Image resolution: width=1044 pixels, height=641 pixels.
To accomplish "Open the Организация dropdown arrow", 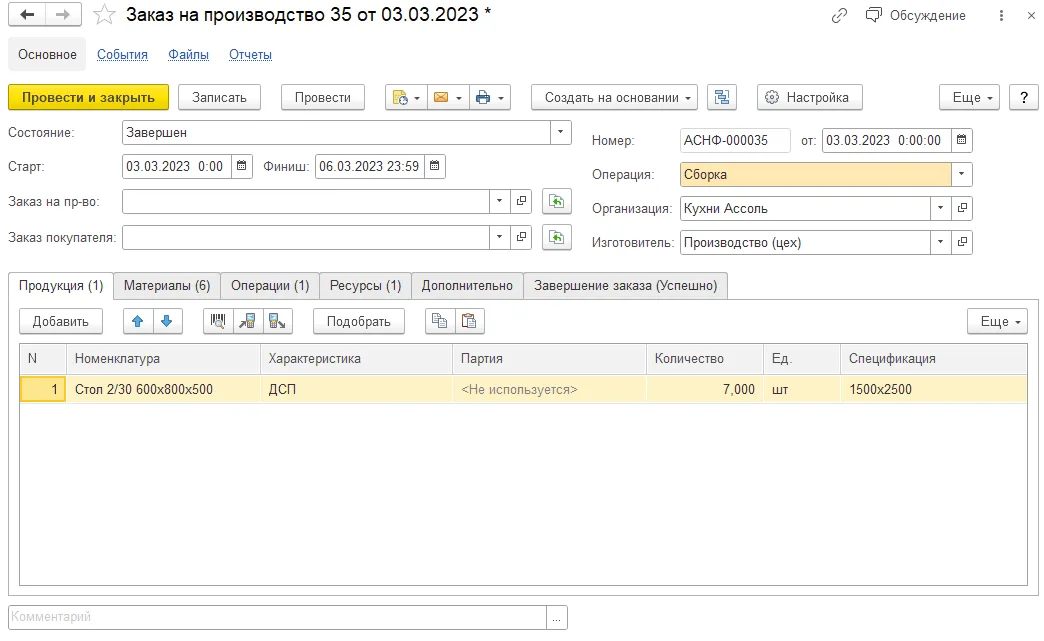I will (940, 208).
